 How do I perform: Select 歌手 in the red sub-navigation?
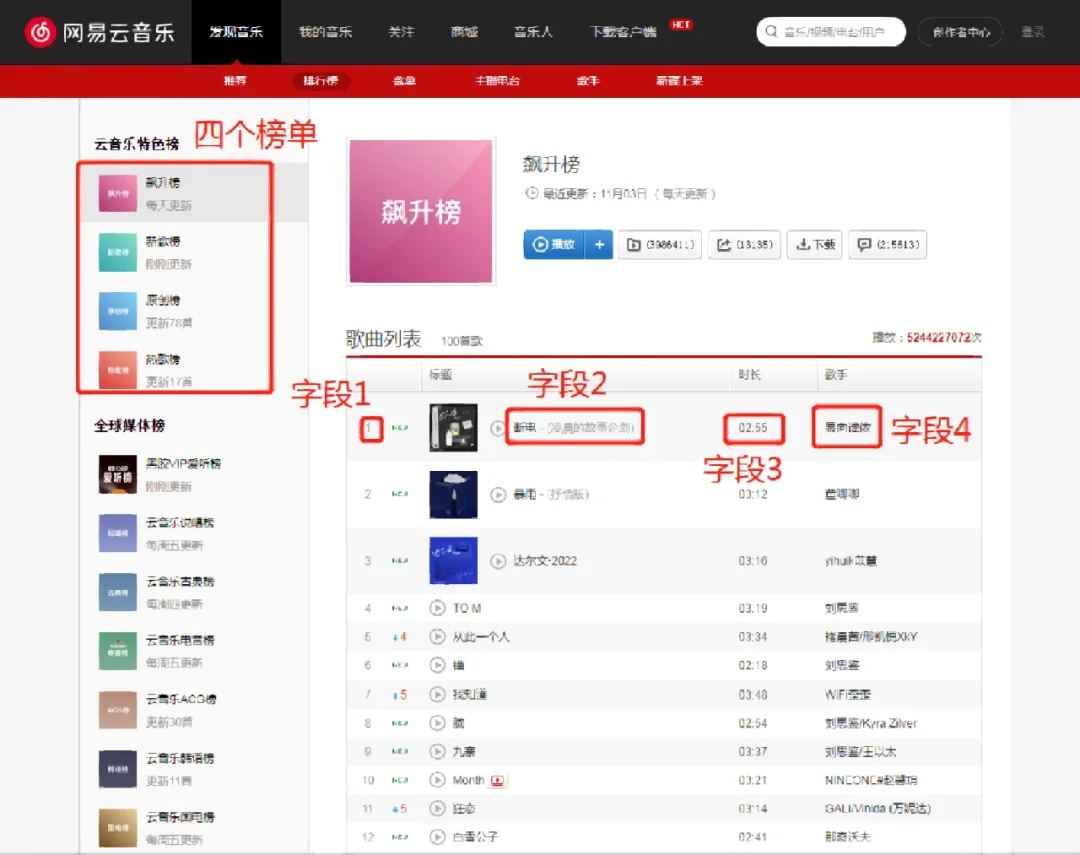[588, 81]
